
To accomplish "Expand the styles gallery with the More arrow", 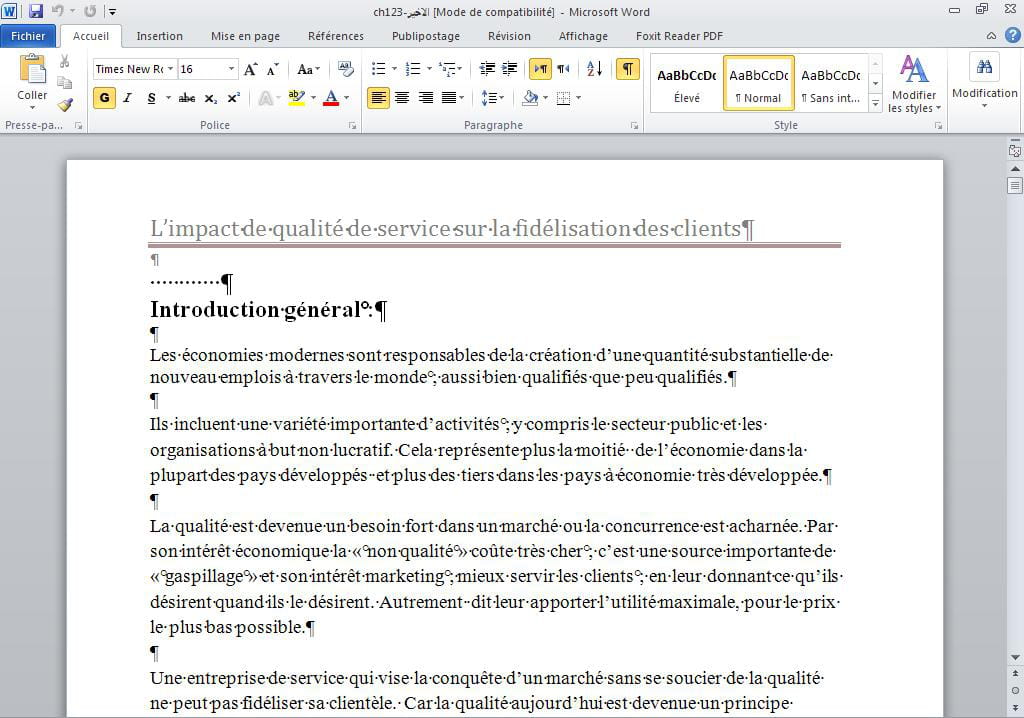I will coord(876,103).
